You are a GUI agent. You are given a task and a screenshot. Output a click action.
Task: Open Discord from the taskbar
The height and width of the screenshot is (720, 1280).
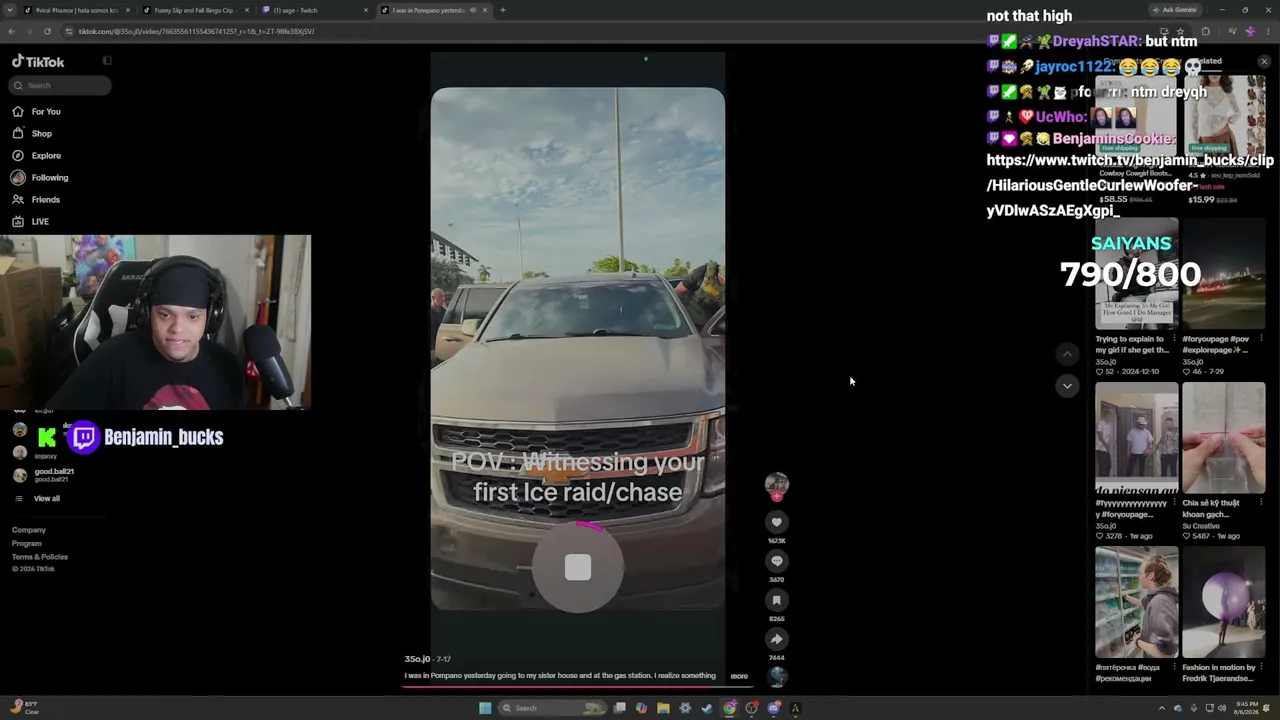pos(774,708)
